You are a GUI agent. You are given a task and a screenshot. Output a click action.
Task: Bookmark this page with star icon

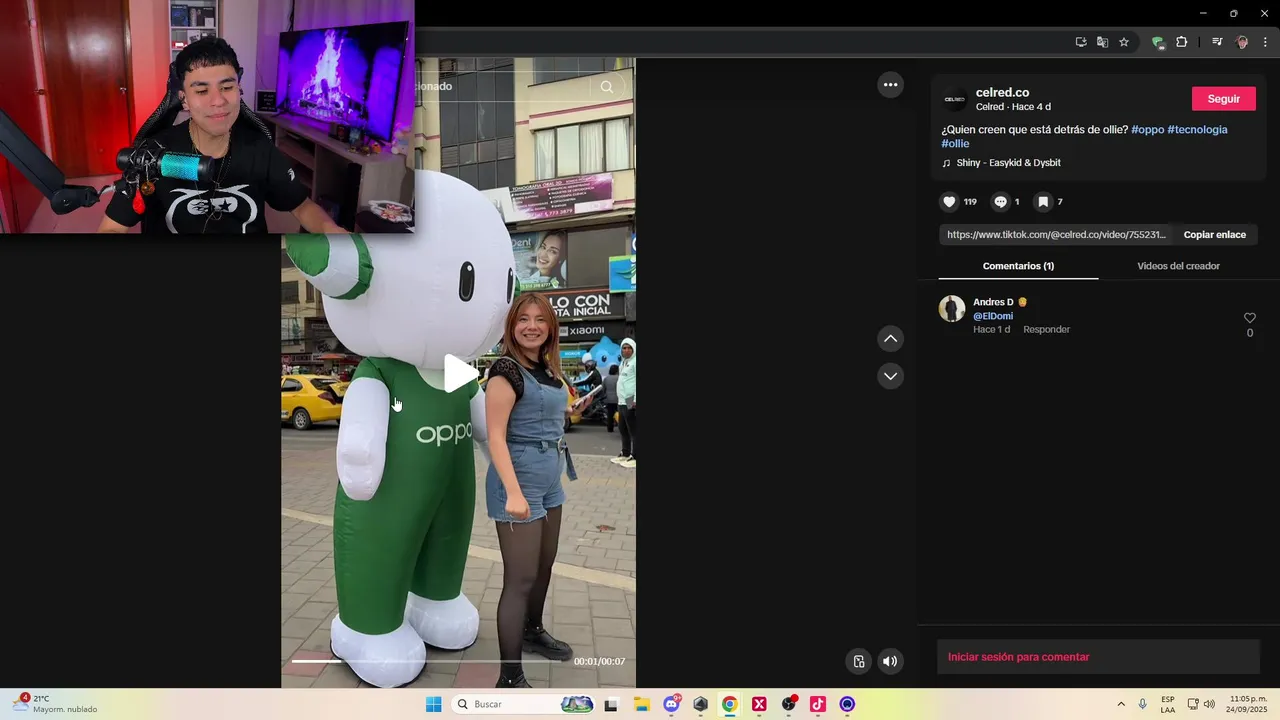click(1124, 42)
